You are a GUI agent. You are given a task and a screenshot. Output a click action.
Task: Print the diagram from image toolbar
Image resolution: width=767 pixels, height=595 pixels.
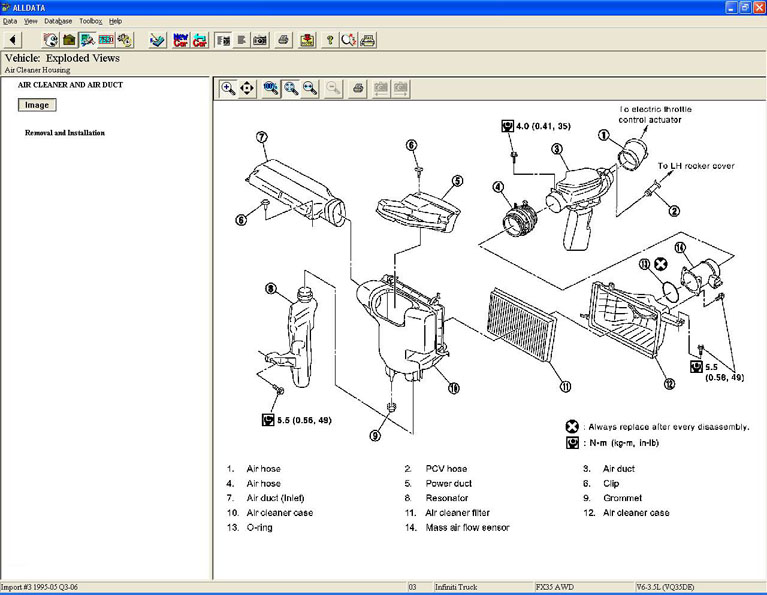point(358,89)
